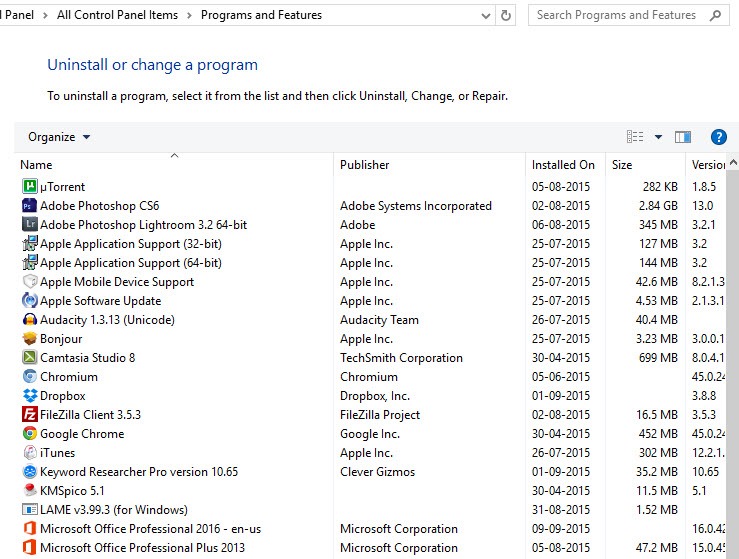Select the KMSpico 5.1 entry name
The width and height of the screenshot is (739, 559).
pos(72,491)
